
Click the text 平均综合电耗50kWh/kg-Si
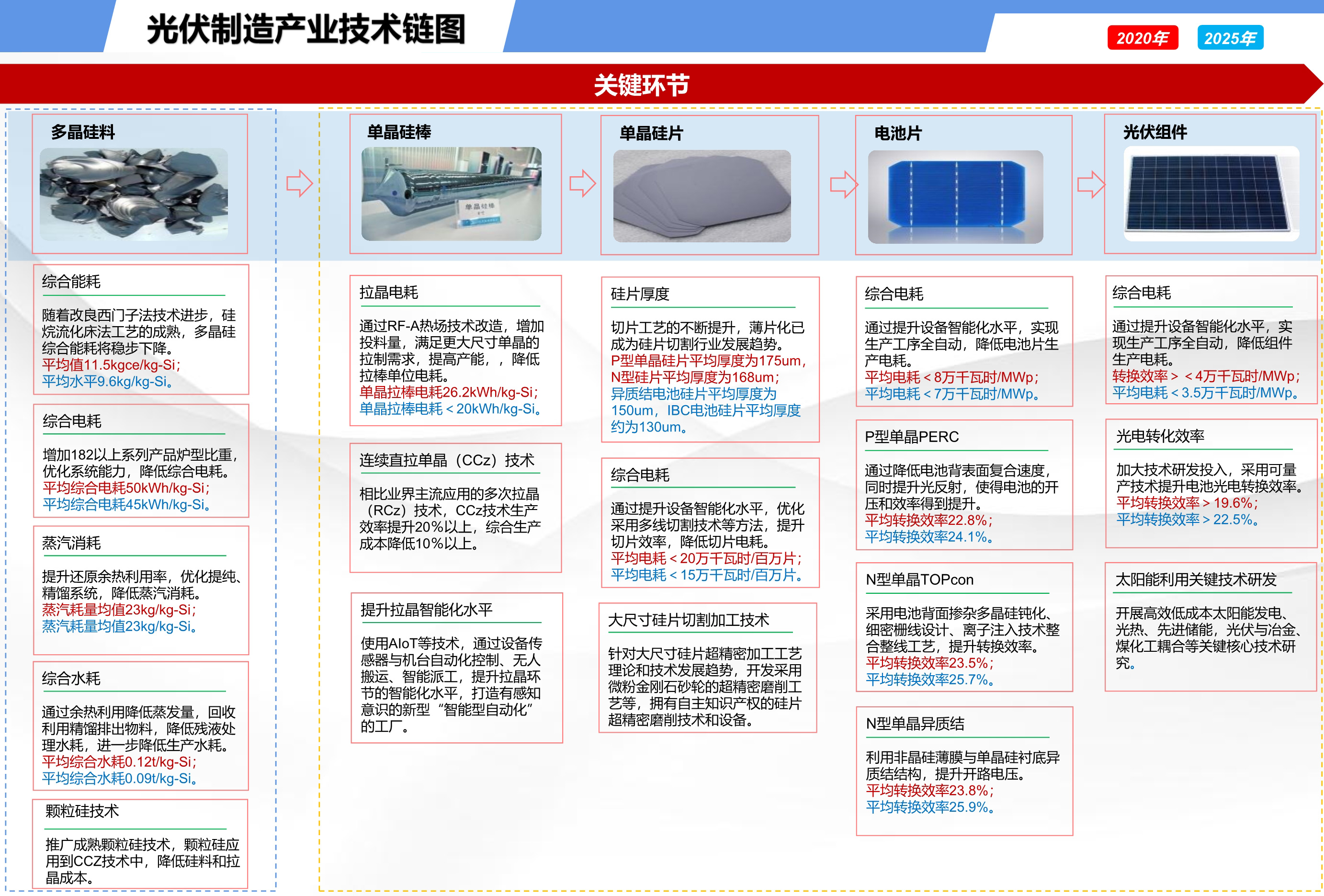pyautogui.click(x=126, y=488)
